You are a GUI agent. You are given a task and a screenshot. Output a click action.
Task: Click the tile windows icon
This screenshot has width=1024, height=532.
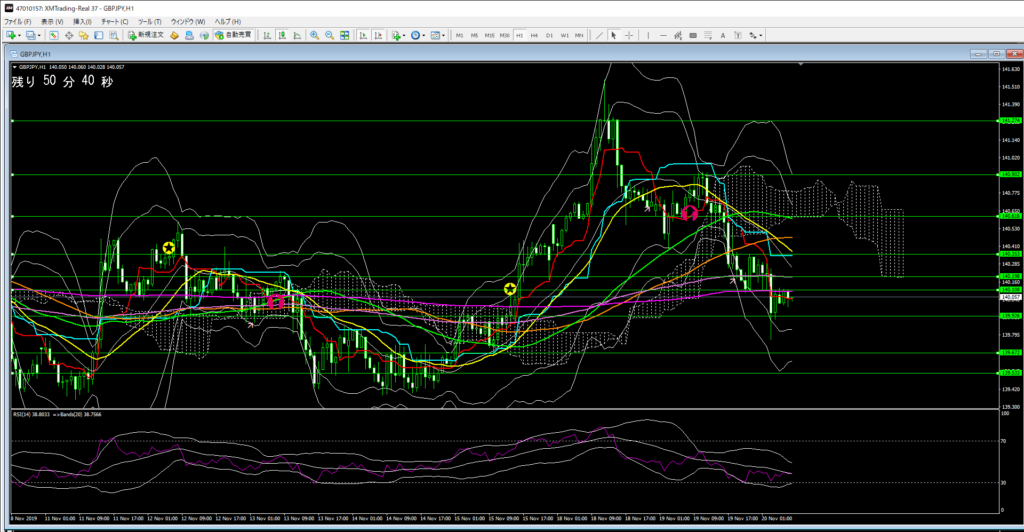345,35
